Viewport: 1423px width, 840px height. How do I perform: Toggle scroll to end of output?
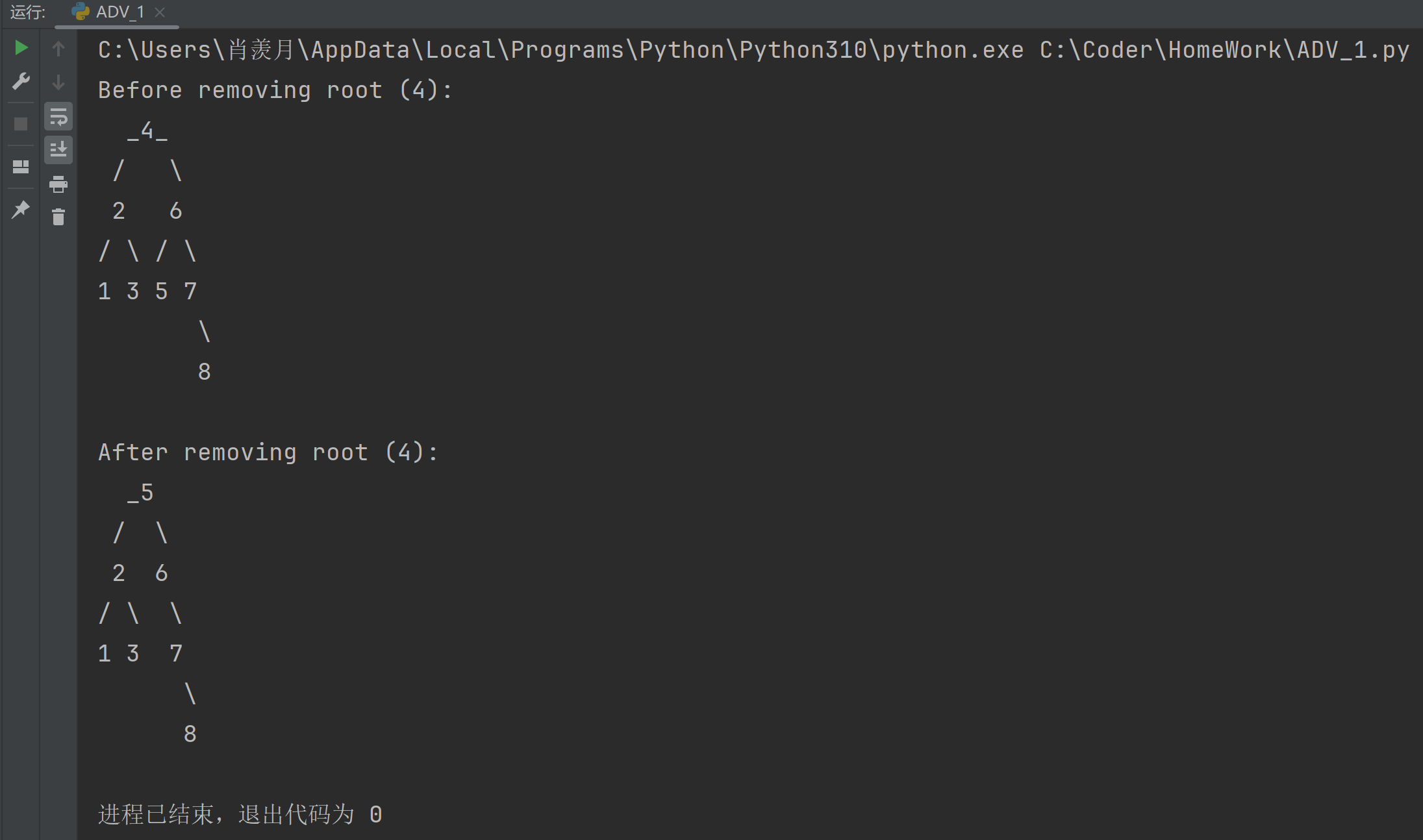[58, 150]
